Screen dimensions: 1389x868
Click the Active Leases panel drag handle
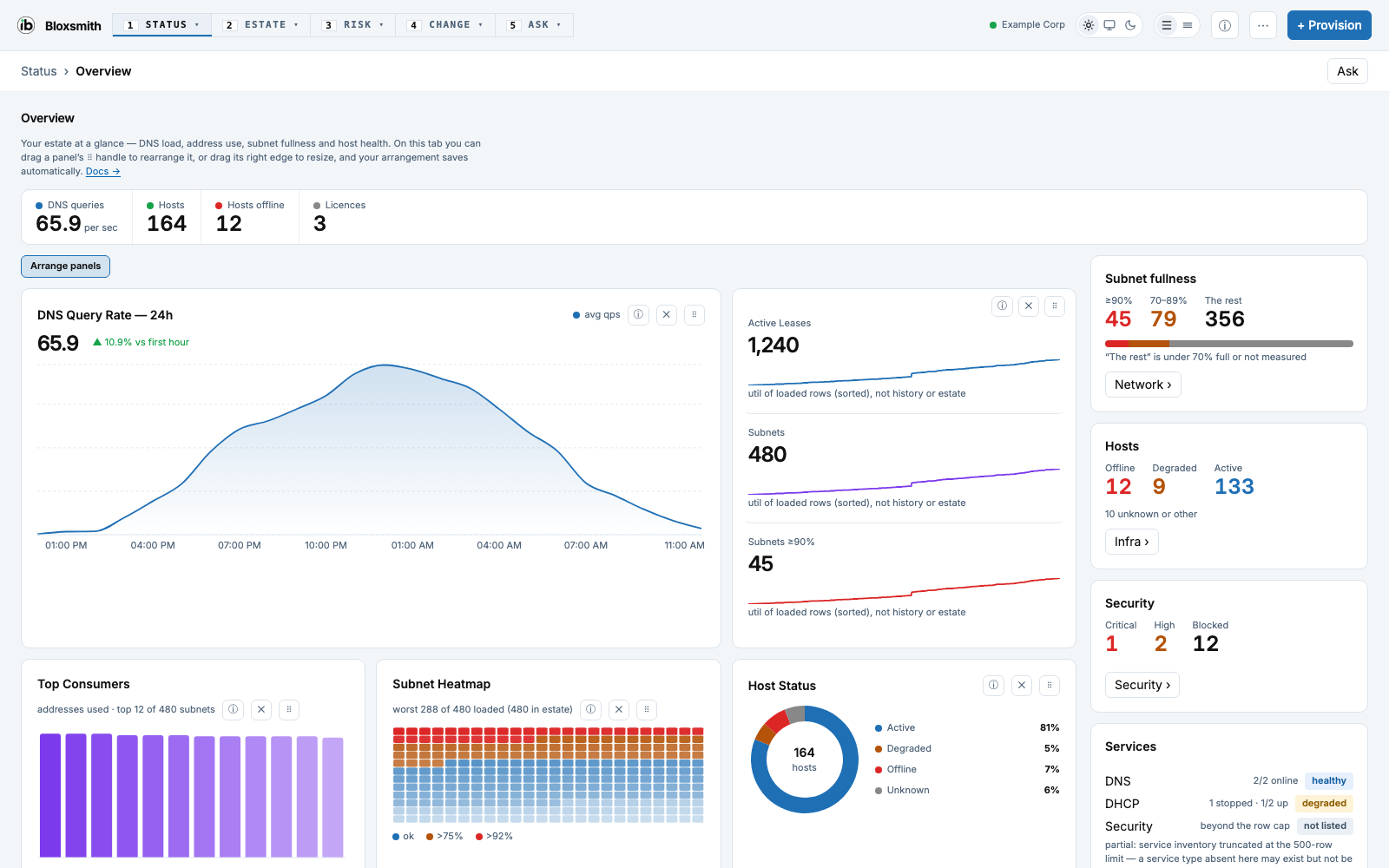(x=1055, y=306)
